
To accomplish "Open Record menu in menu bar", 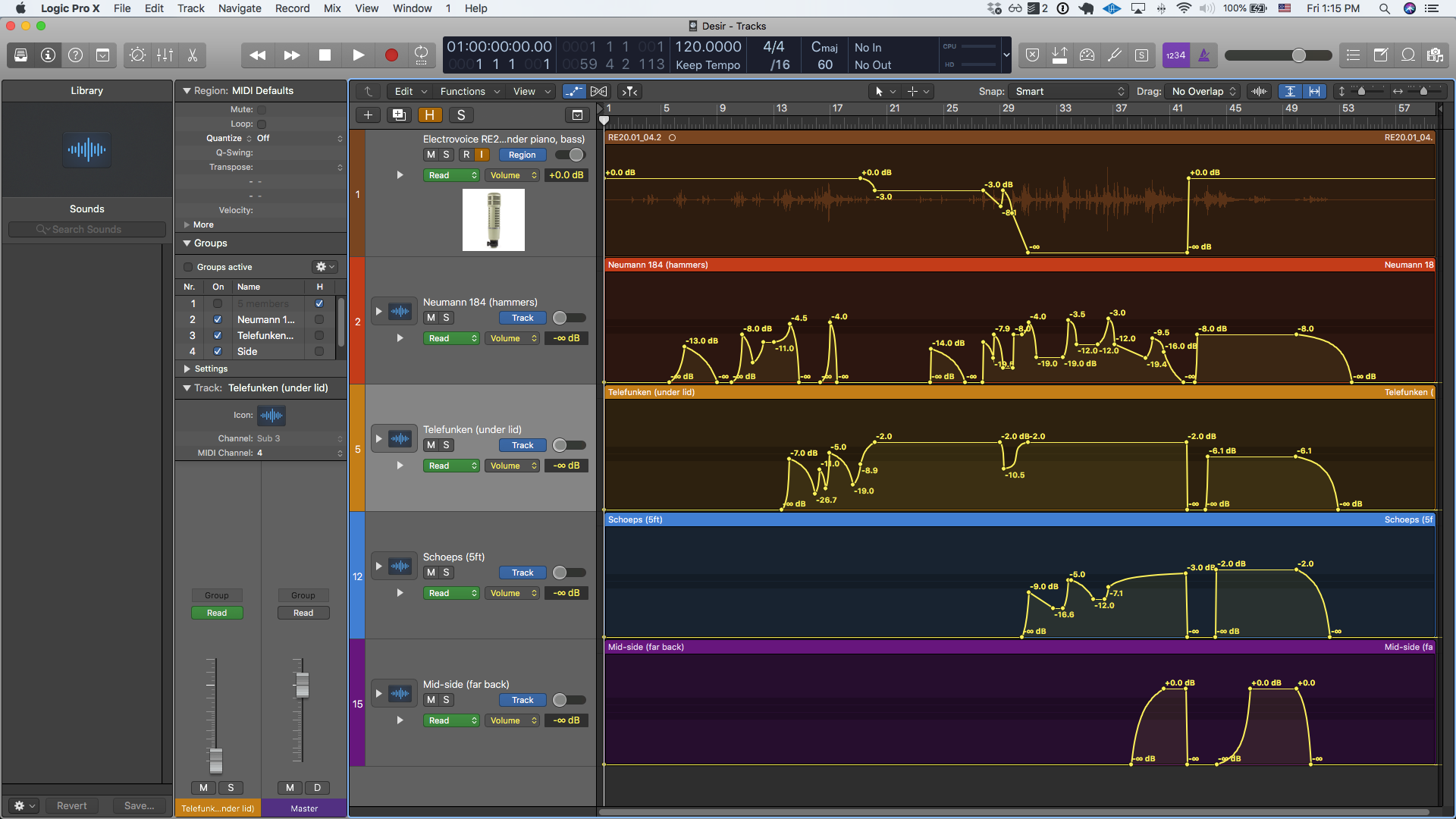I will click(x=292, y=8).
